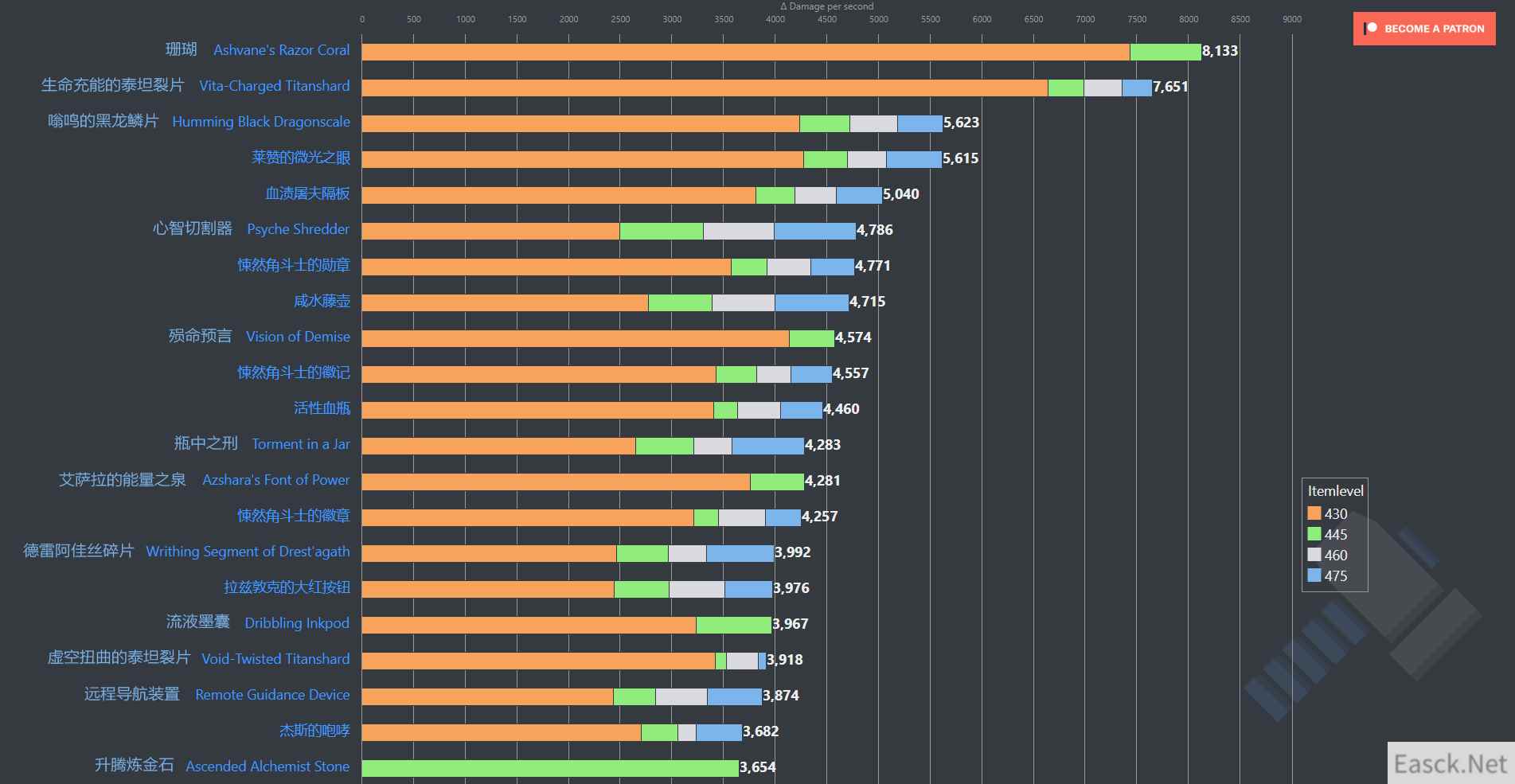Open the Torment in a Jar link

coord(300,444)
